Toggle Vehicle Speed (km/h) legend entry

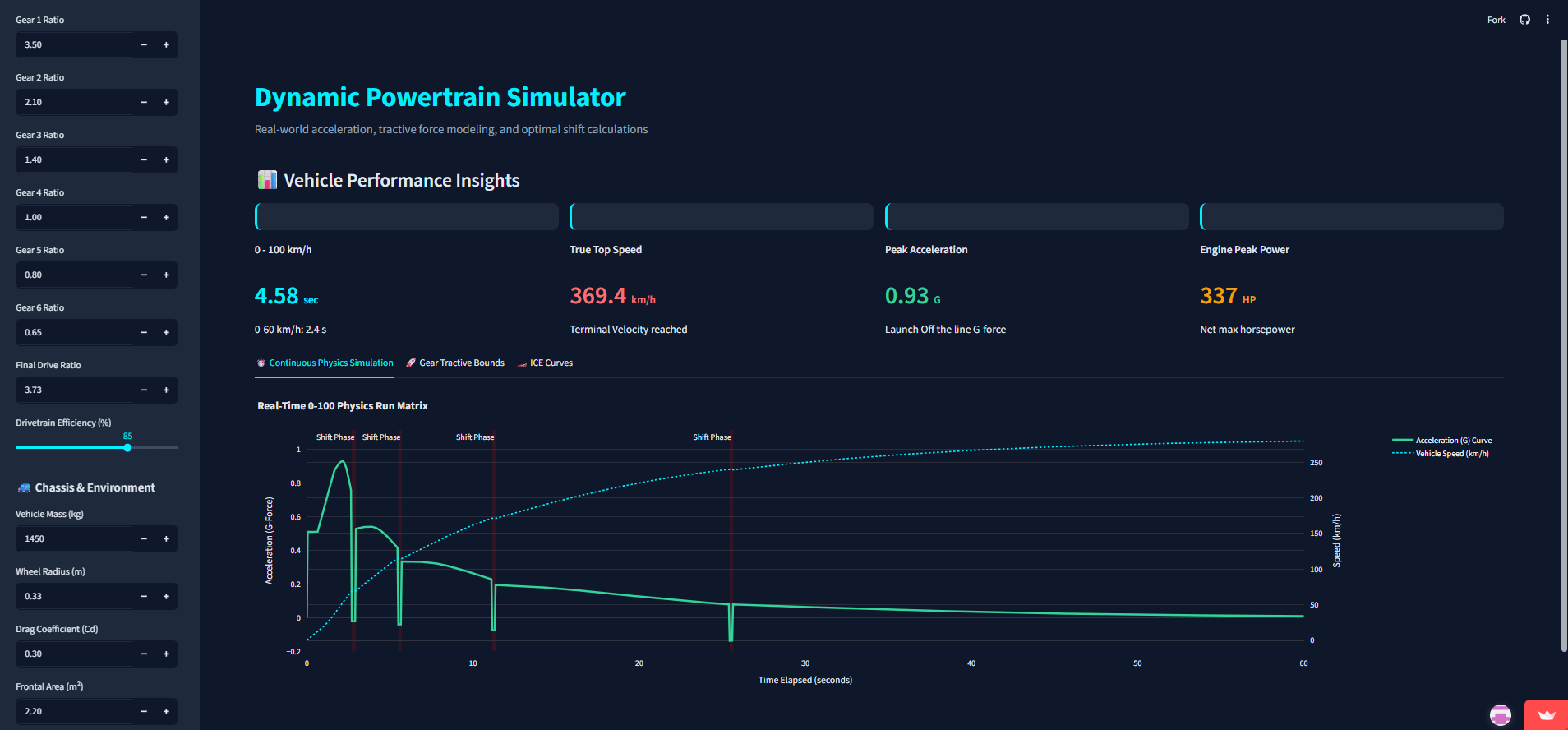[x=1441, y=454]
